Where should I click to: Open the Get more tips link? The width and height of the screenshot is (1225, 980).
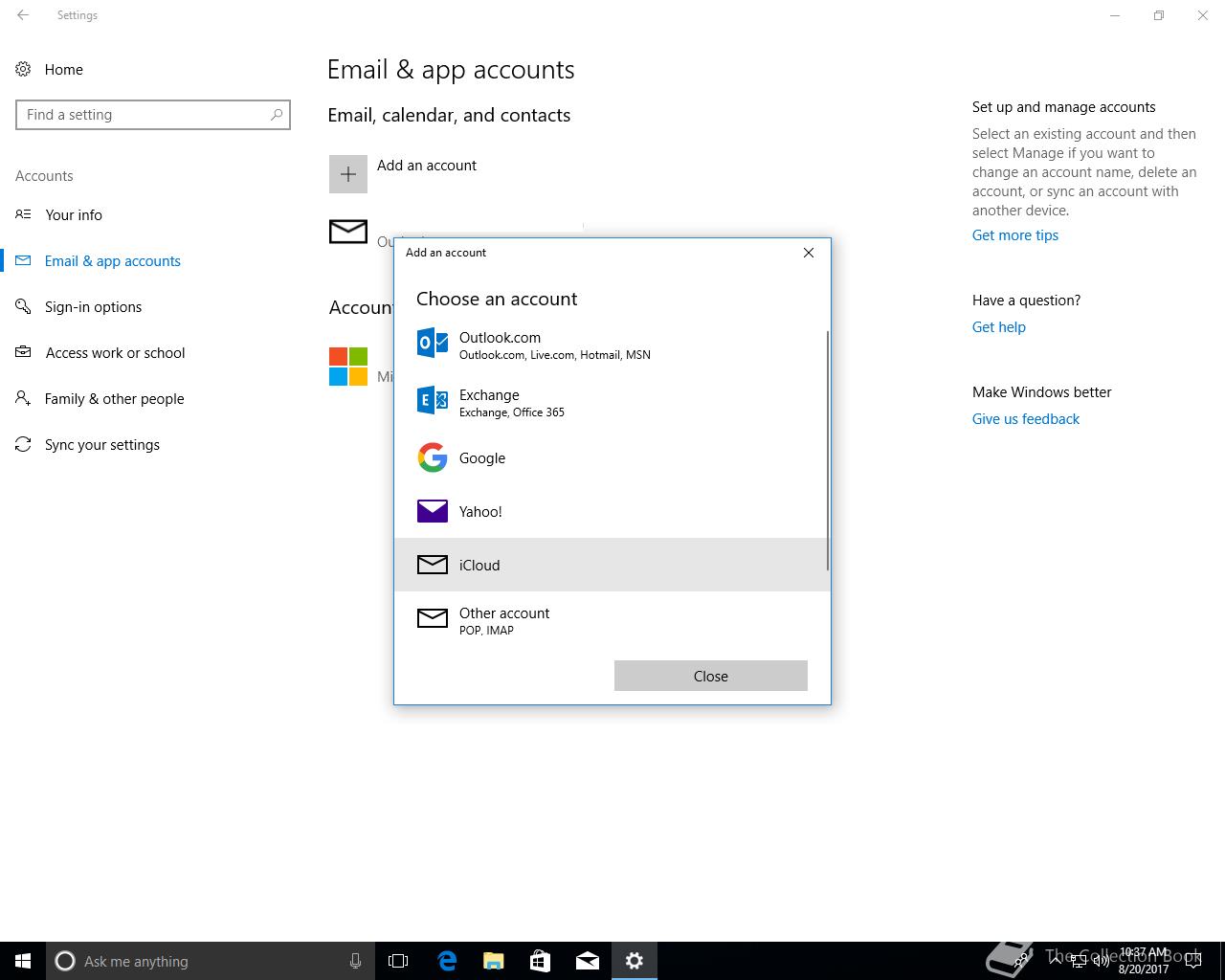tap(1015, 235)
